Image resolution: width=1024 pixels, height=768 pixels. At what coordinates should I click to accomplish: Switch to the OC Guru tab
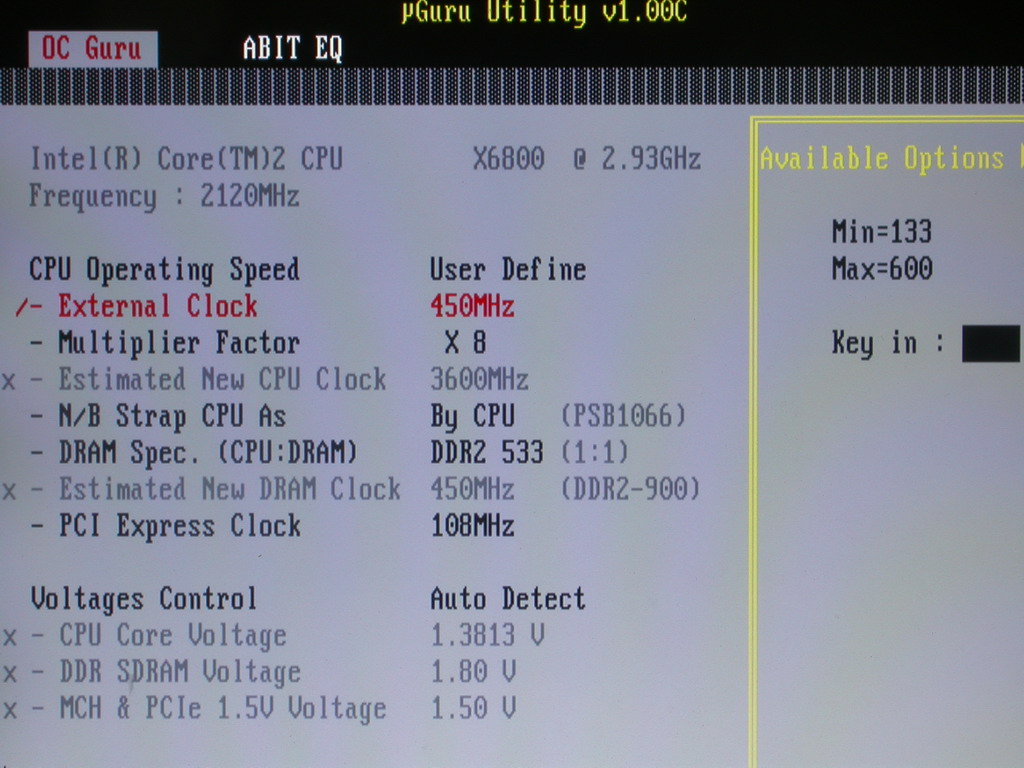point(92,48)
